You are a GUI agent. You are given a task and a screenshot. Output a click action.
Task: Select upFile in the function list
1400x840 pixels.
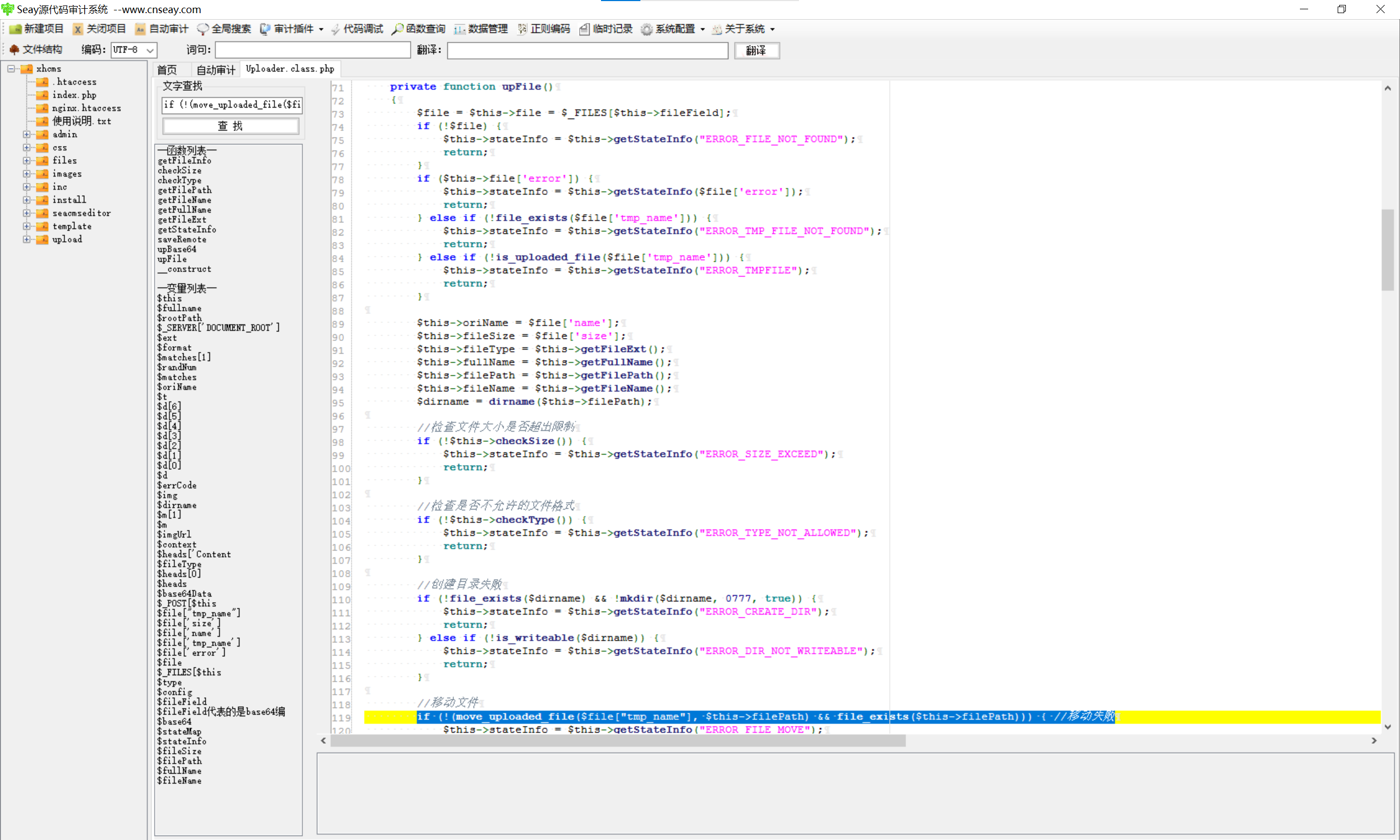pos(172,259)
